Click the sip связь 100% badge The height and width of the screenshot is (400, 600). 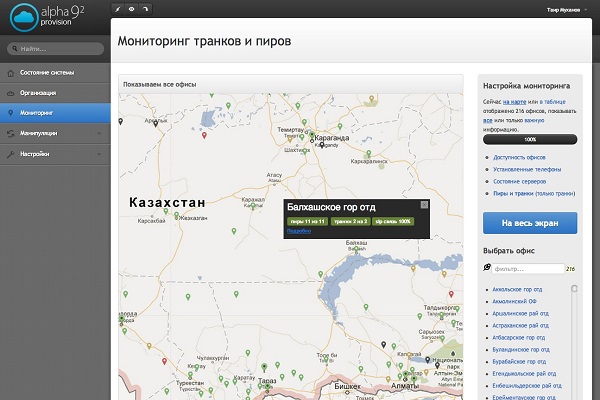pos(393,221)
